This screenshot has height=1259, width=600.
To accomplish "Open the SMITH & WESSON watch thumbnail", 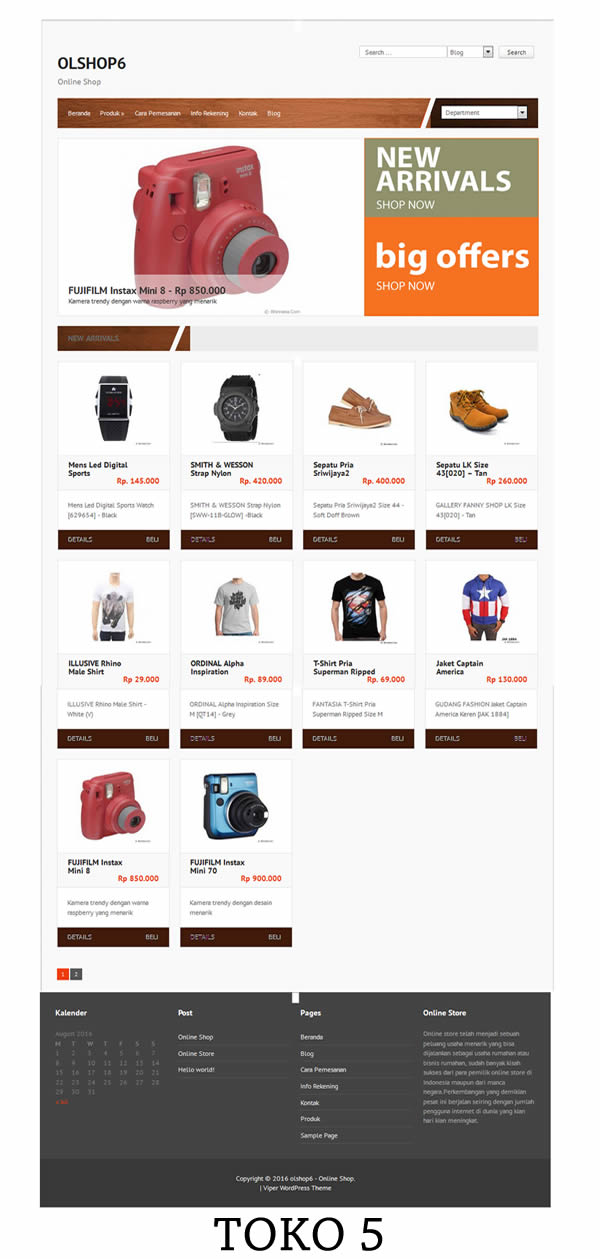I will pos(236,408).
